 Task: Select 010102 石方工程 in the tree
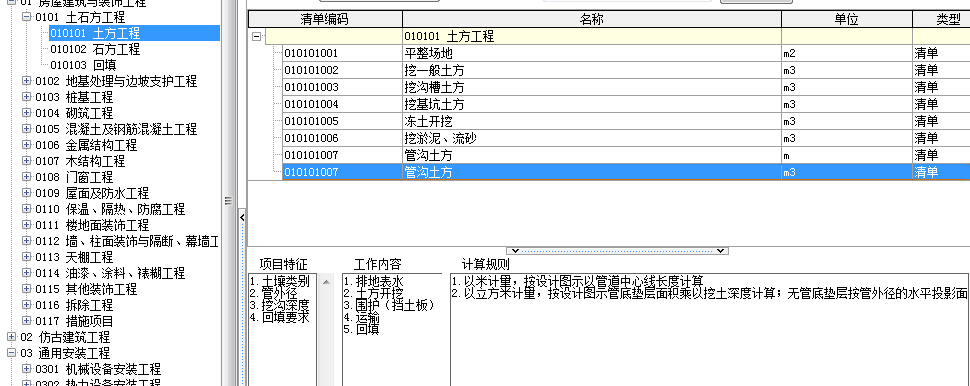pyautogui.click(x=95, y=49)
